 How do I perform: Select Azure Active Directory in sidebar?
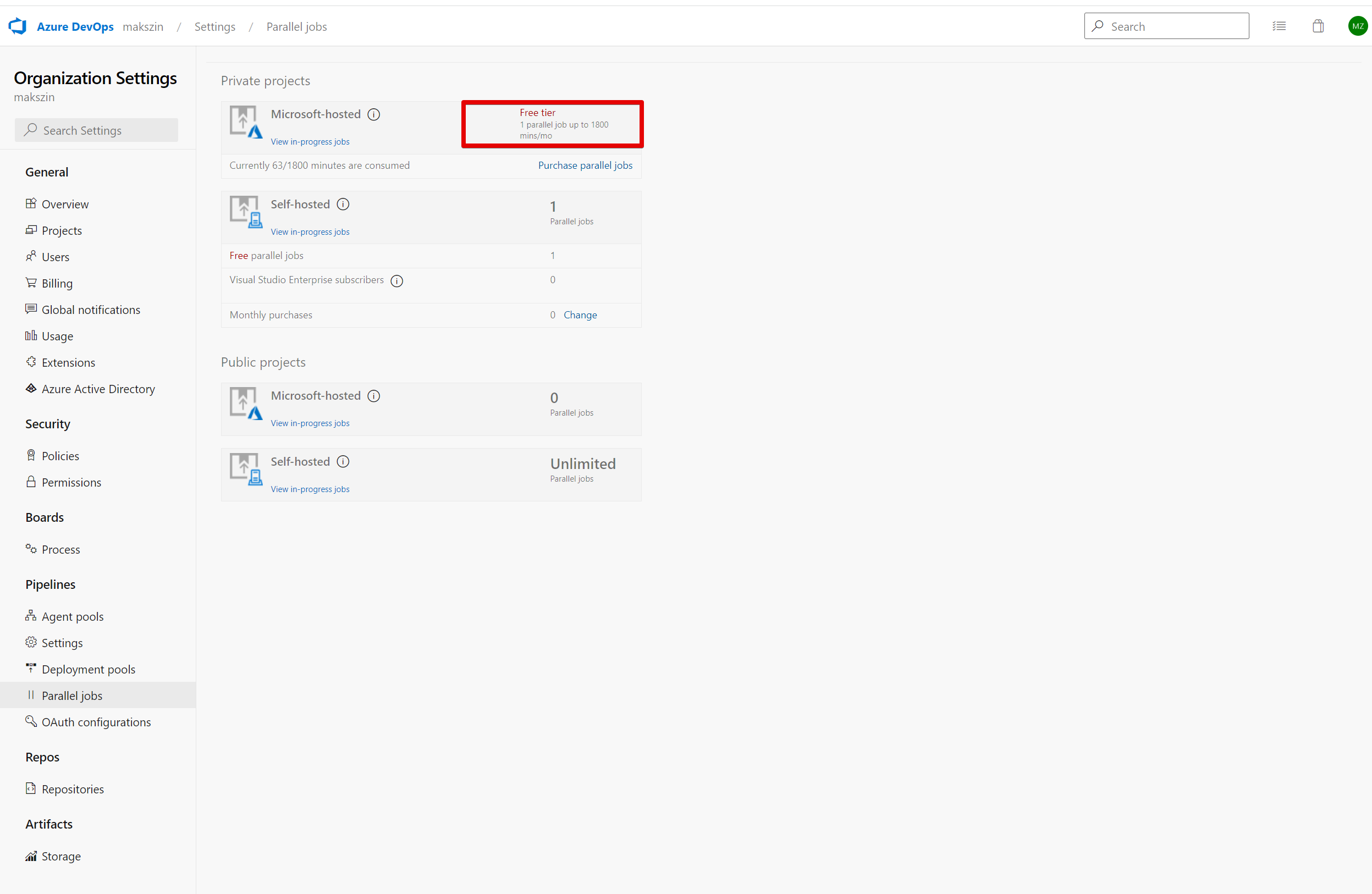(x=98, y=389)
